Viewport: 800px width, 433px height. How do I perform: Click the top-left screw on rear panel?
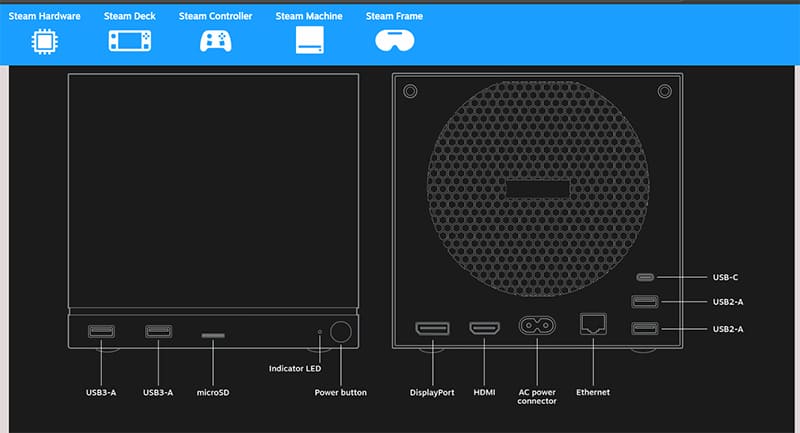(410, 91)
